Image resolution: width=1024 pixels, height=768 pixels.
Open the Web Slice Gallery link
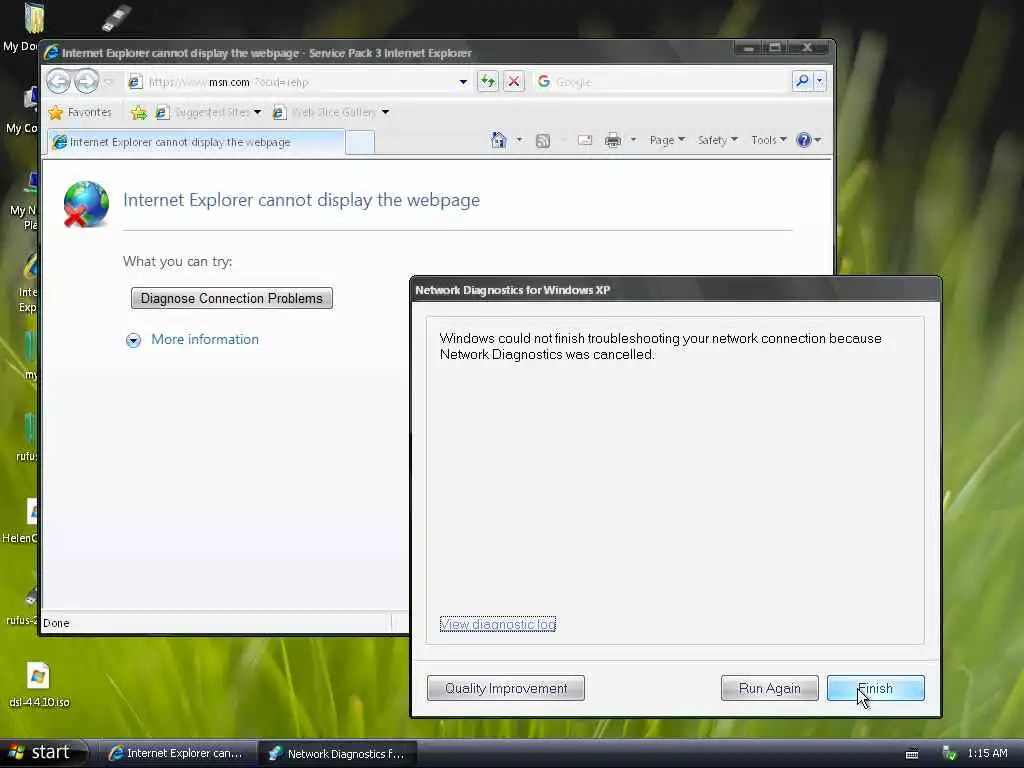(x=331, y=112)
